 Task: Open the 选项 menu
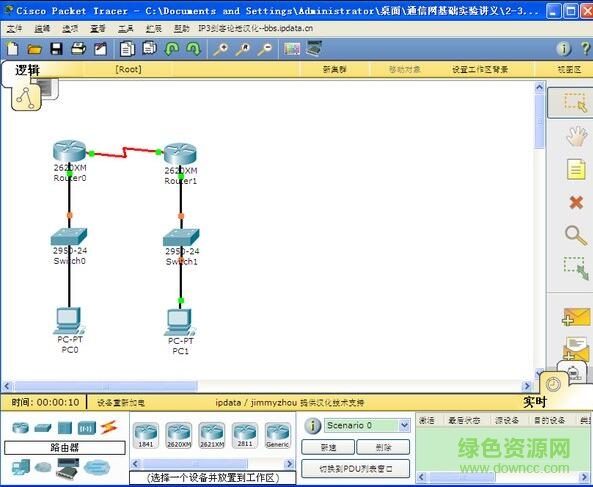(70, 29)
